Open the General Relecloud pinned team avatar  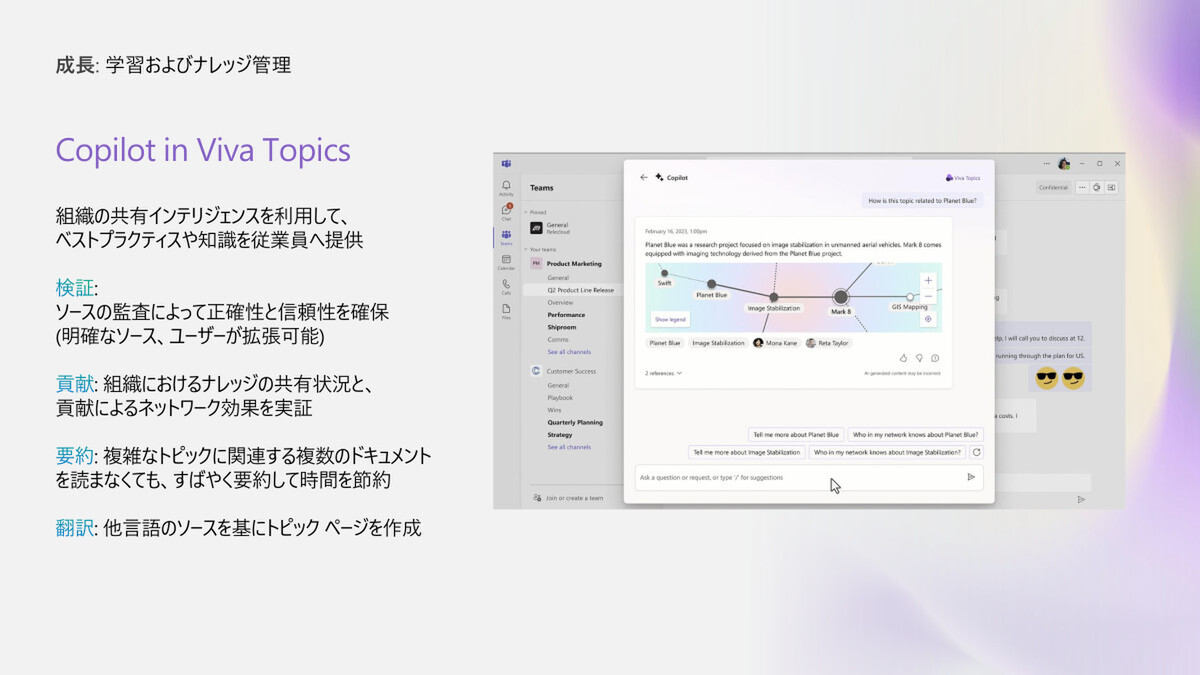[536, 228]
